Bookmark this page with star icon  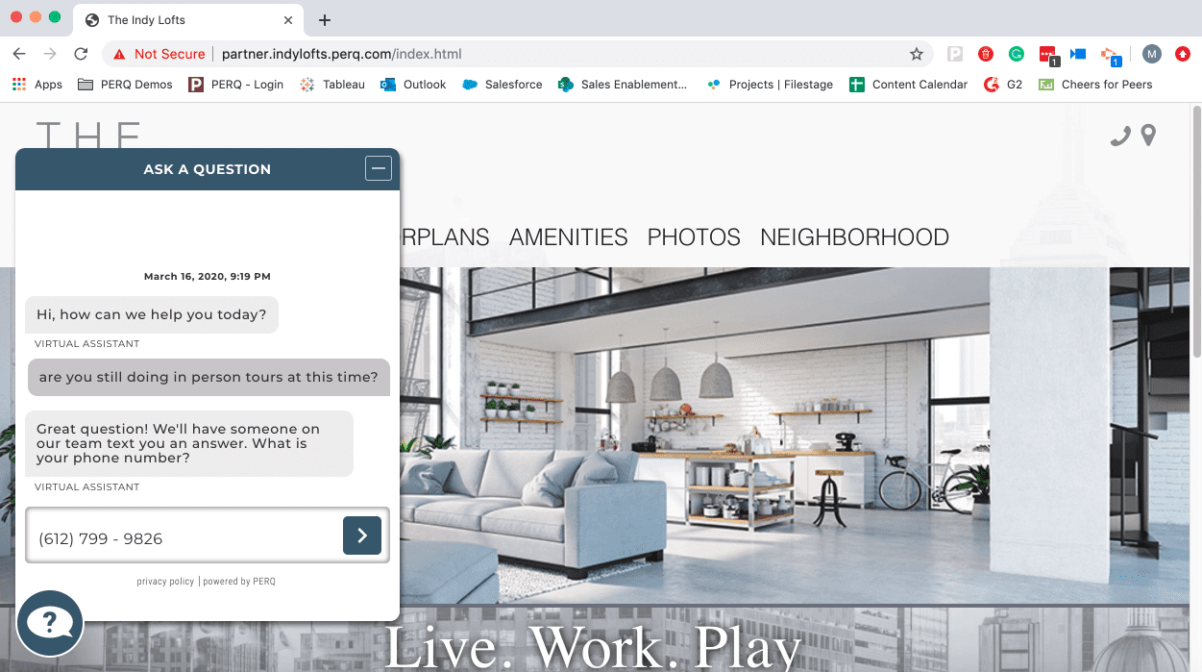coord(916,54)
